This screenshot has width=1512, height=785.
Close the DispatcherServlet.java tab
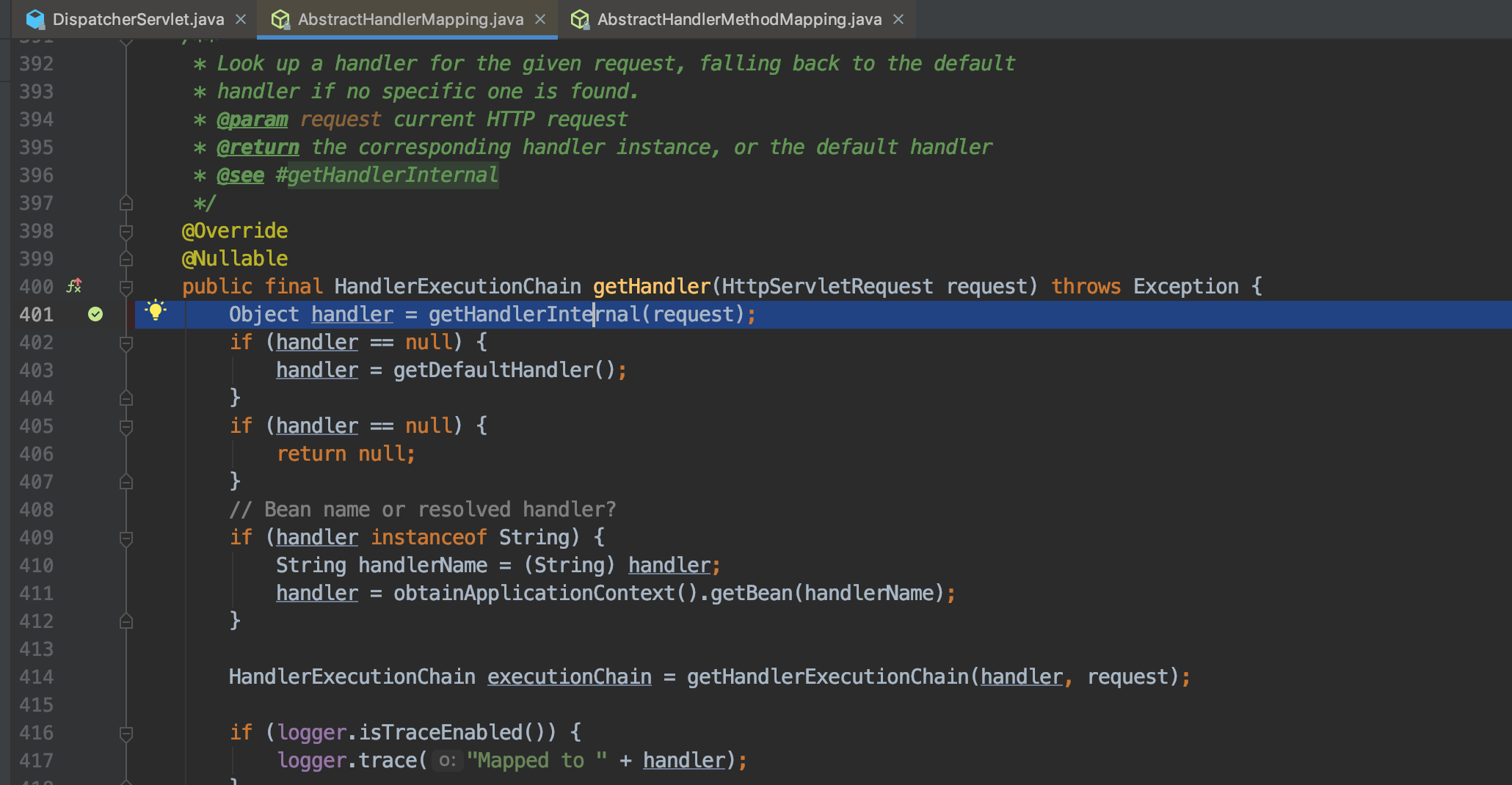(241, 20)
